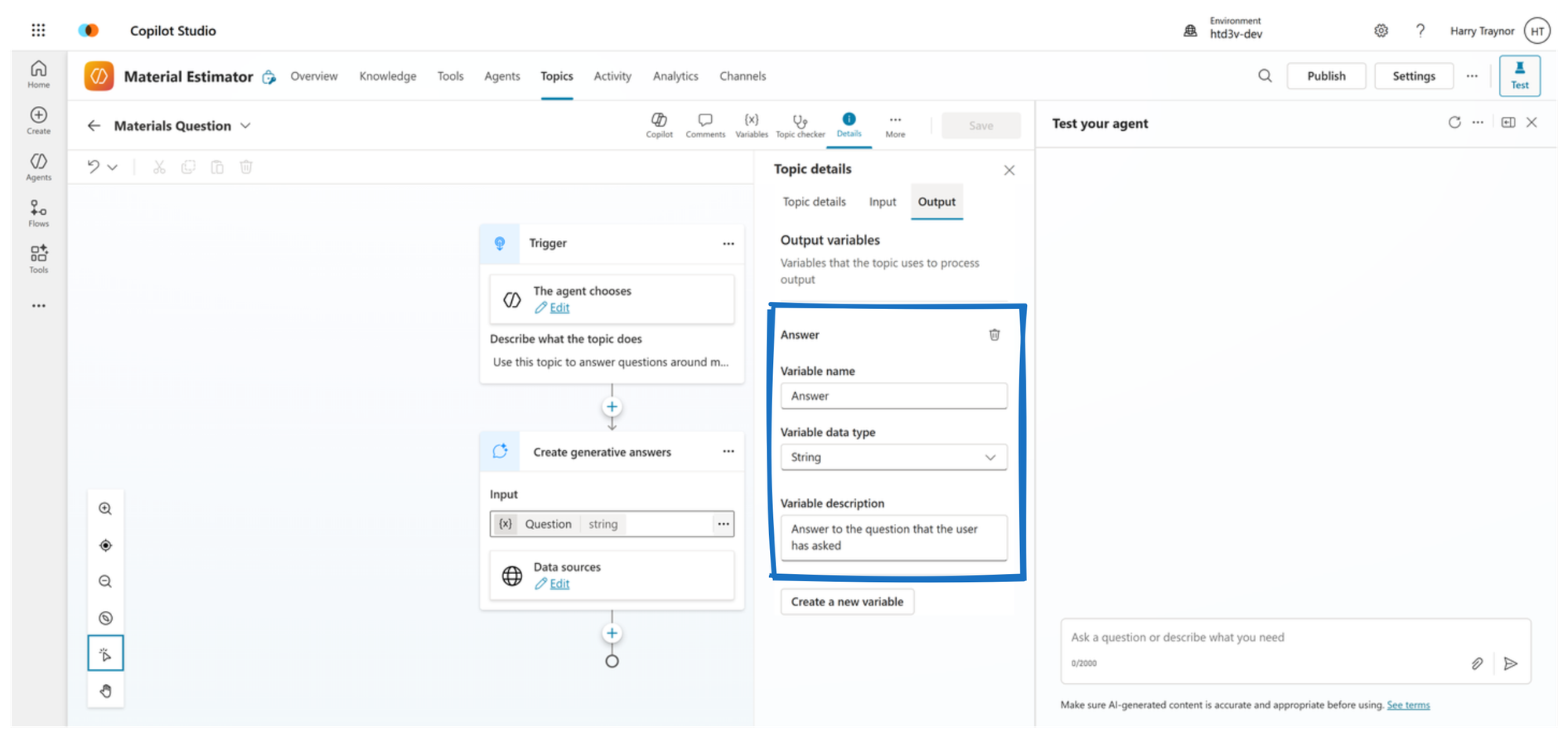Screen dimensions: 1568x738
Task: Open Tools in the left sidebar
Action: tap(38, 259)
